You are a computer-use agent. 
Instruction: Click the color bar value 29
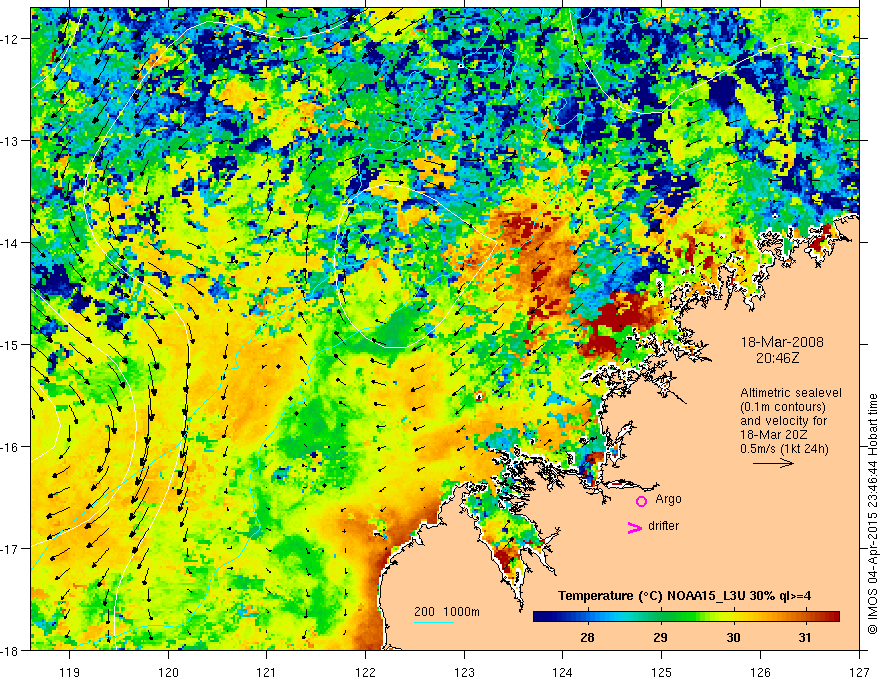[x=661, y=638]
